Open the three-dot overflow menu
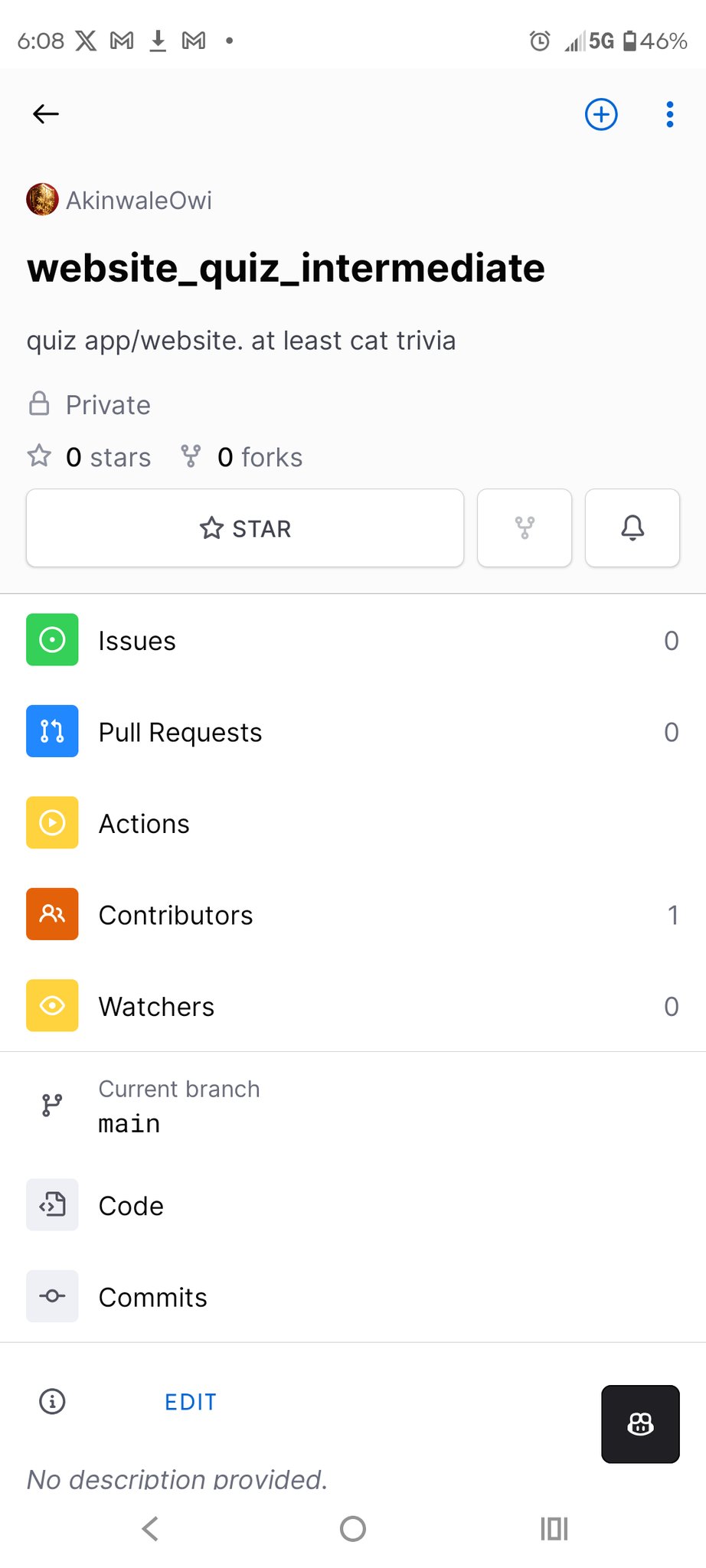706x1568 pixels. click(x=669, y=114)
